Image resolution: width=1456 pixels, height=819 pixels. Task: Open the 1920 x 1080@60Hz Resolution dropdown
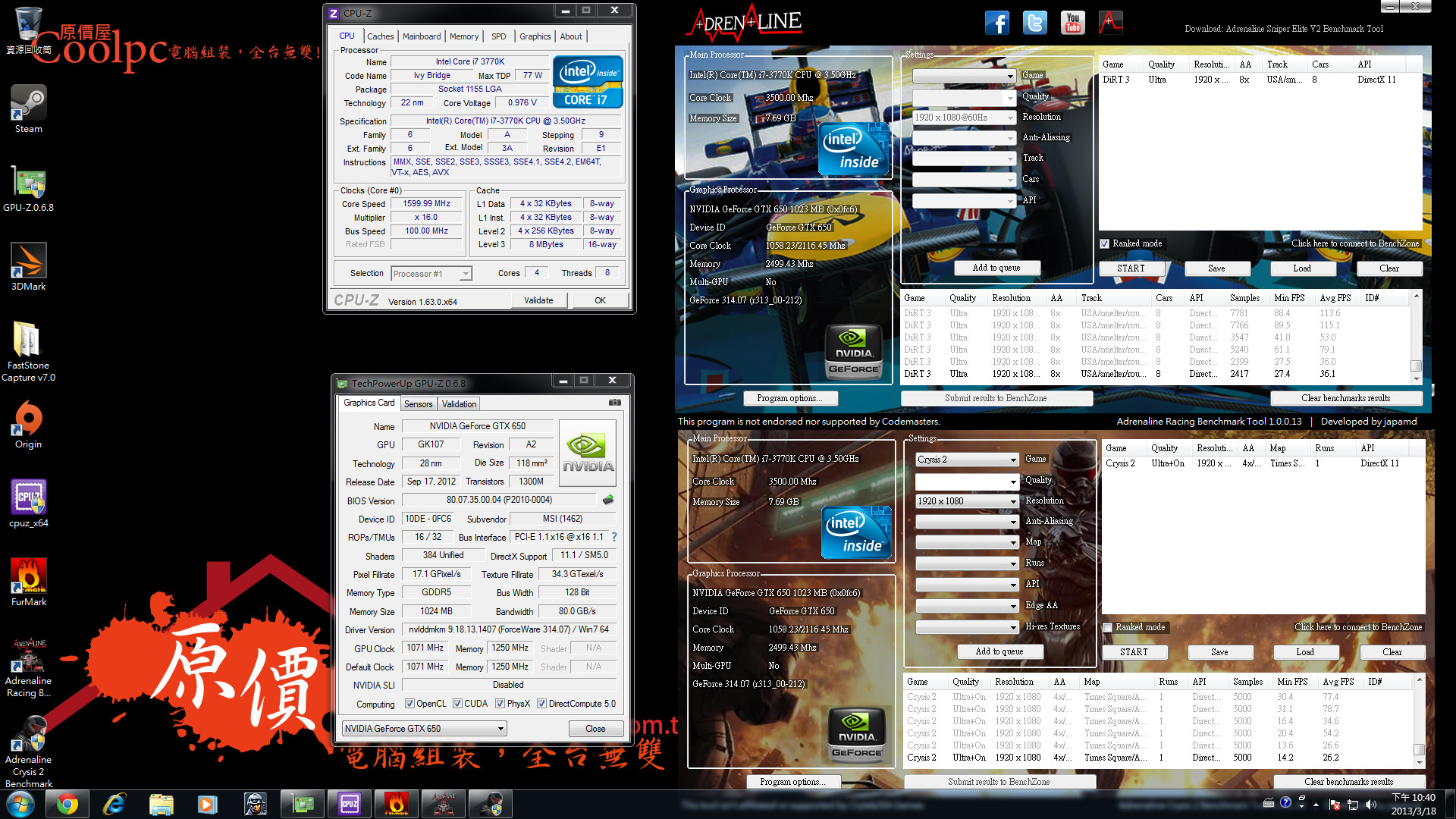pos(964,118)
